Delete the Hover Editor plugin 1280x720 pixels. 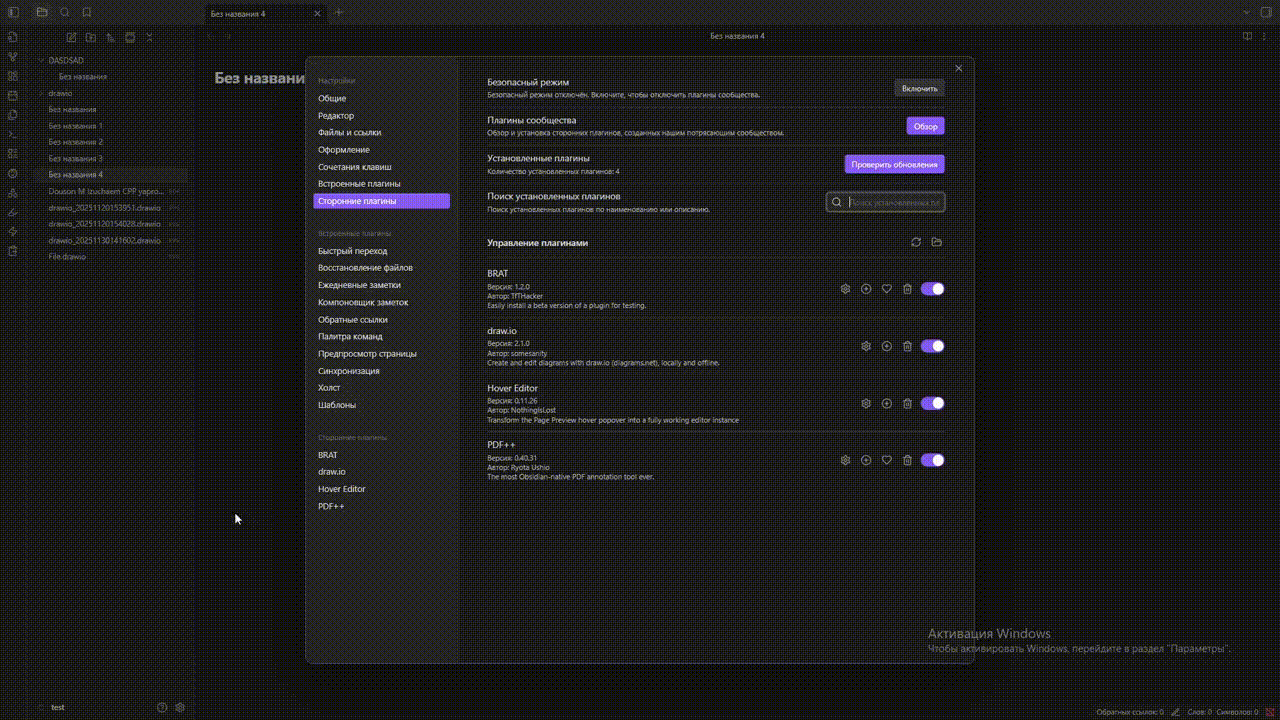pyautogui.click(x=907, y=404)
